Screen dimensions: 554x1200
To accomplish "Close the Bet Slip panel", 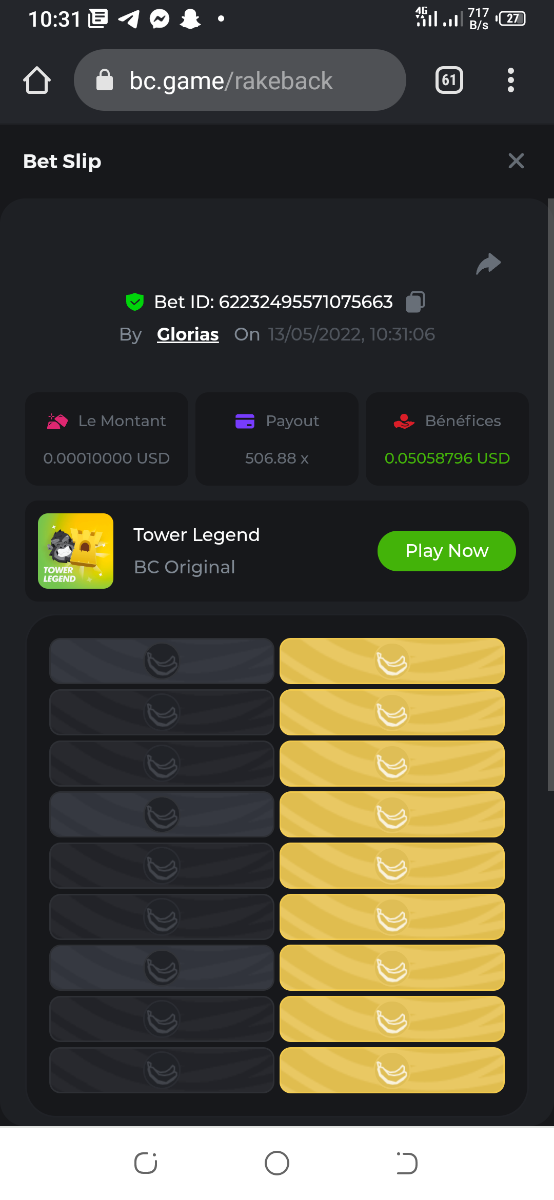I will click(516, 161).
